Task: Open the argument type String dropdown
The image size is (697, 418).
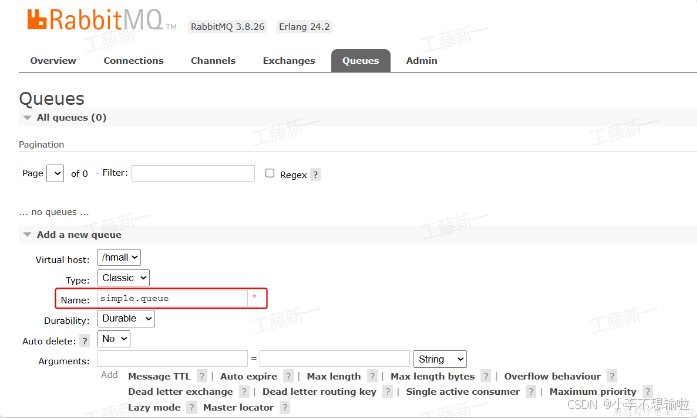Action: pyautogui.click(x=440, y=359)
